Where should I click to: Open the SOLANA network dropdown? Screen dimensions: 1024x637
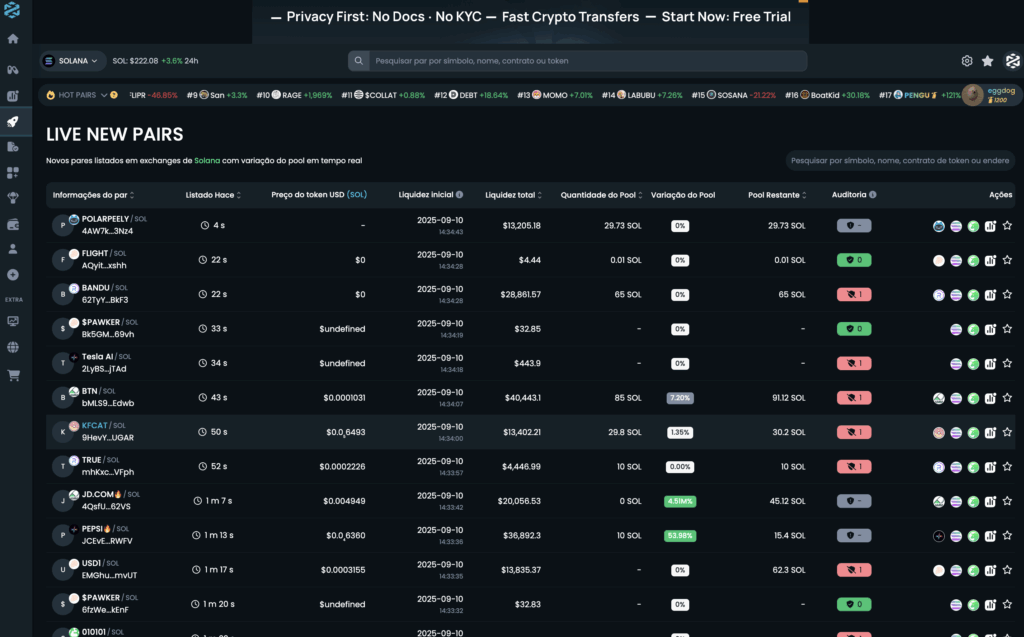(70, 60)
